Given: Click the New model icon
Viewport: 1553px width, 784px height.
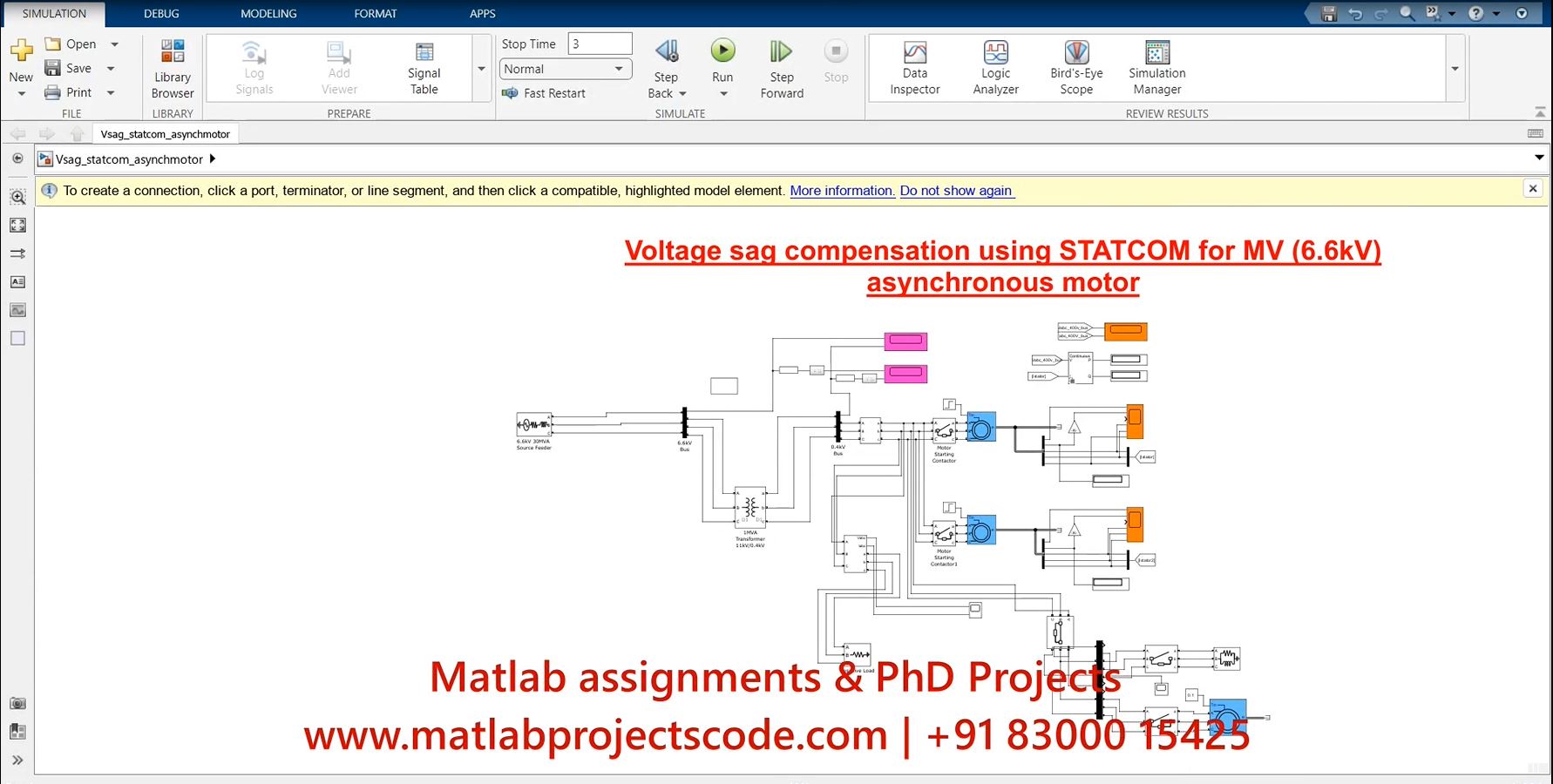Looking at the screenshot, I should (21, 51).
